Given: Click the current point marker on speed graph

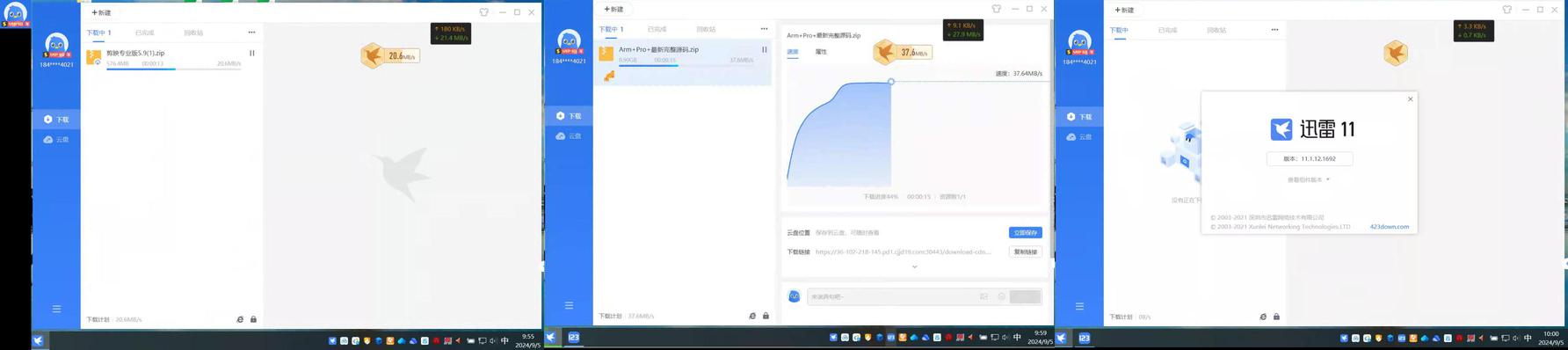Looking at the screenshot, I should (890, 82).
